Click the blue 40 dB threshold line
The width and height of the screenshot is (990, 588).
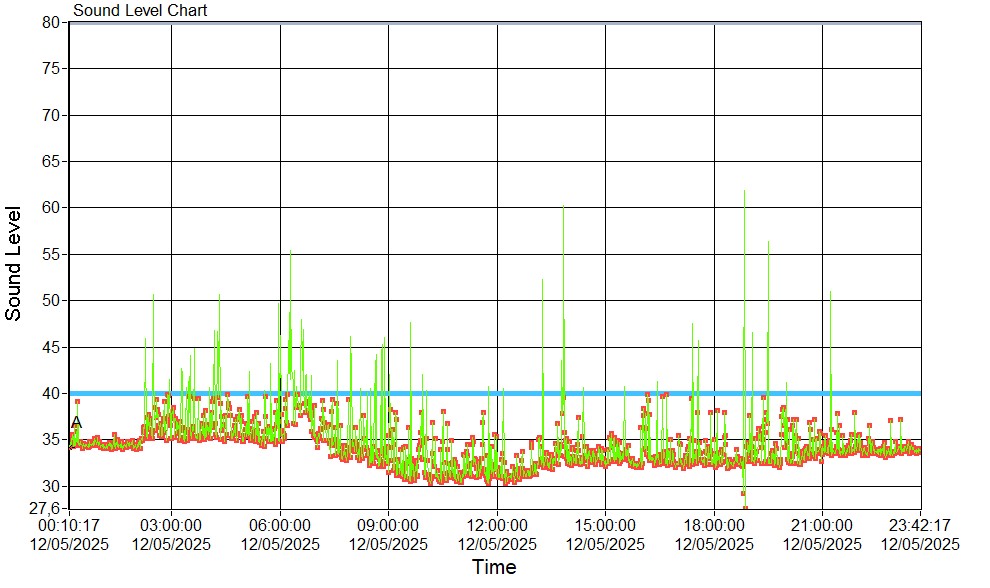coord(500,393)
